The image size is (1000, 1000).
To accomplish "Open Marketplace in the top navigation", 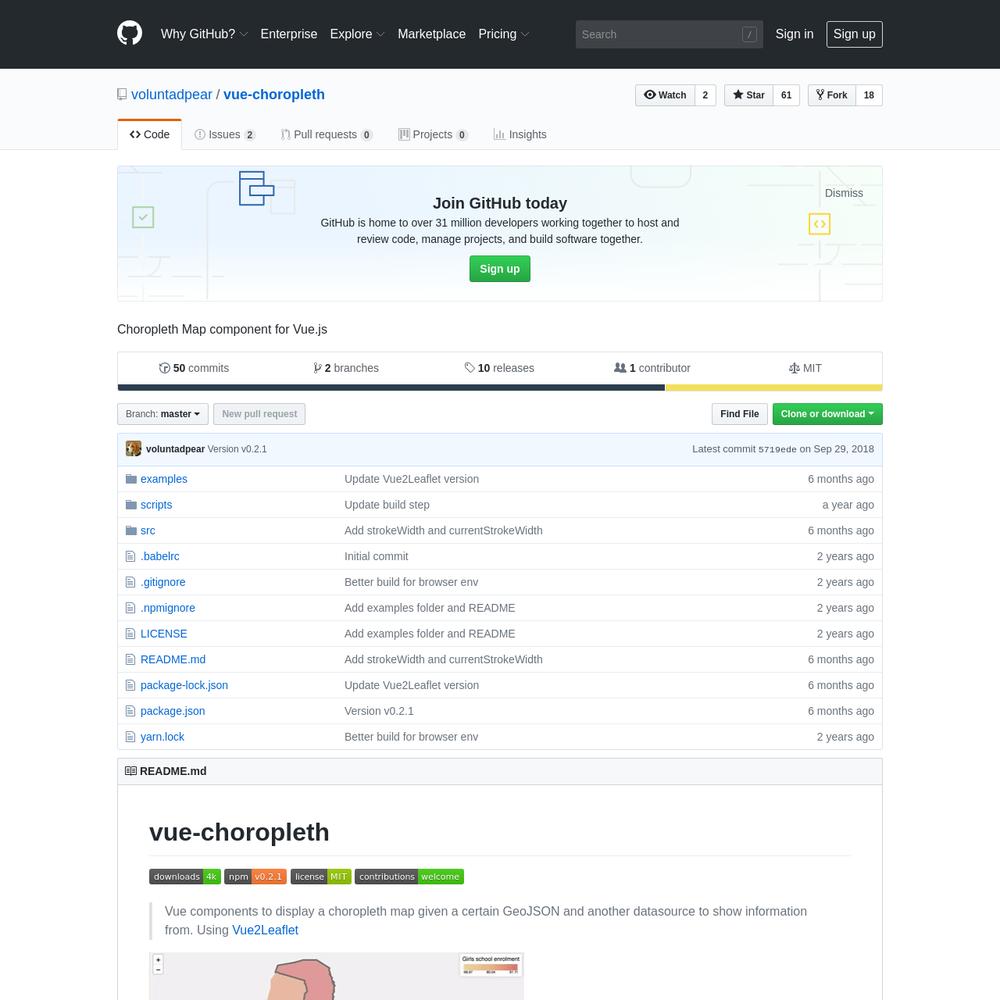I will [x=432, y=34].
